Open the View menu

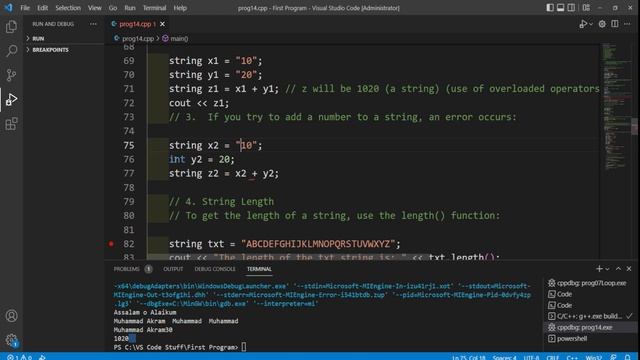pos(94,8)
